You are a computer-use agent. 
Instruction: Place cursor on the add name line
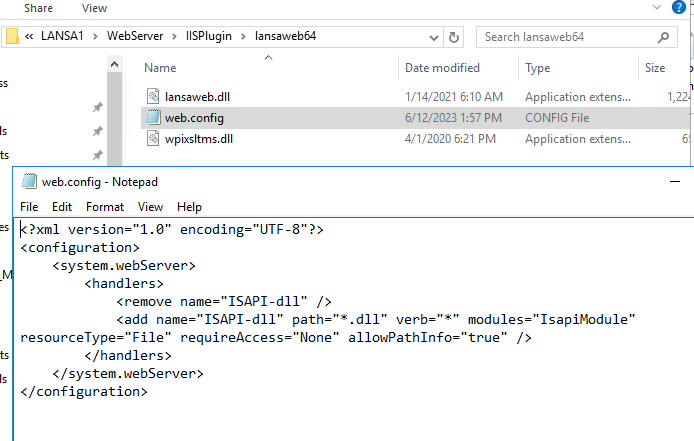click(376, 320)
